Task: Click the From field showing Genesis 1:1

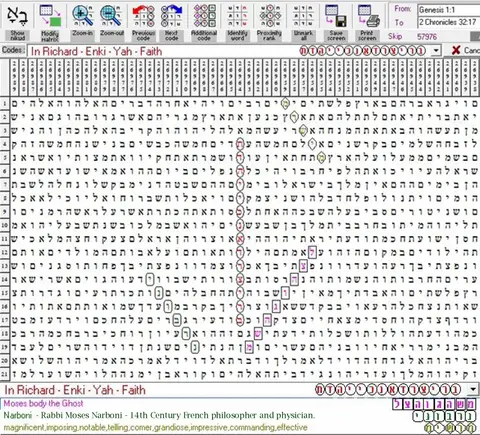Action: click(x=449, y=10)
